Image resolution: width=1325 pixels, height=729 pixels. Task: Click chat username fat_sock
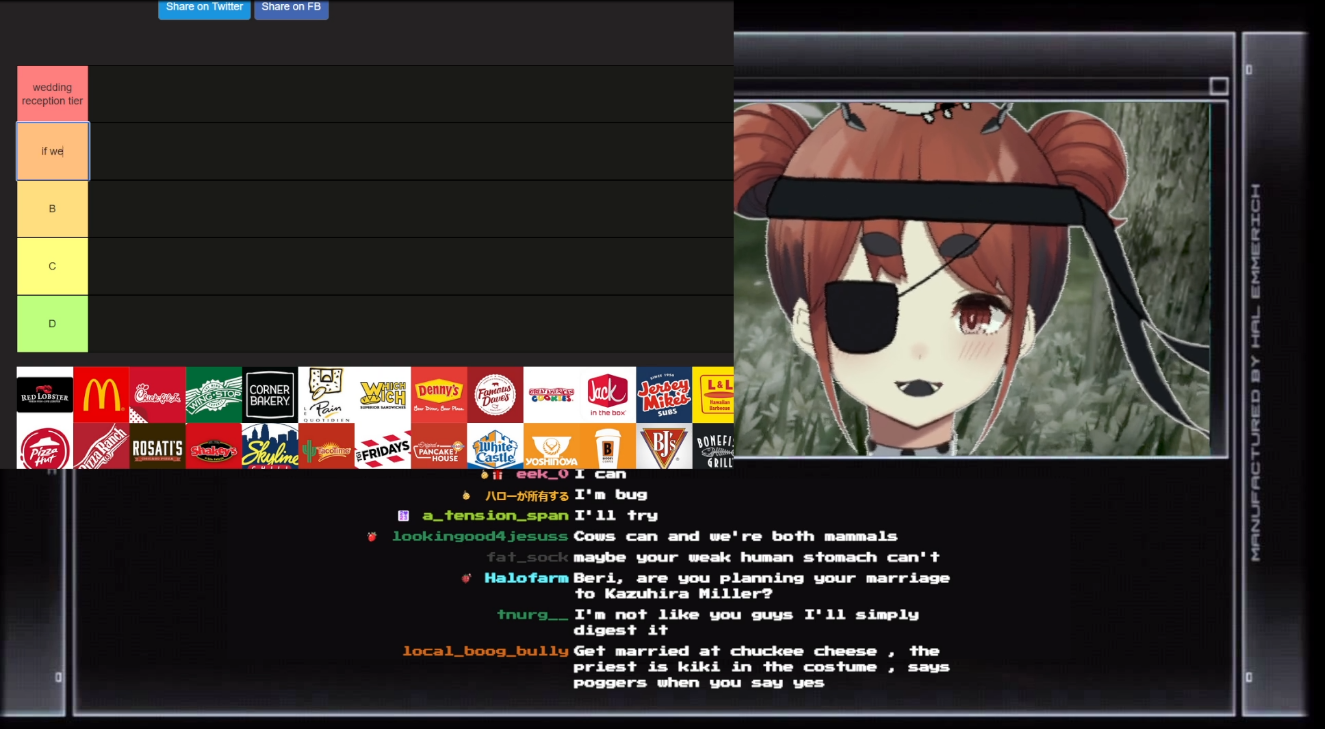point(527,558)
